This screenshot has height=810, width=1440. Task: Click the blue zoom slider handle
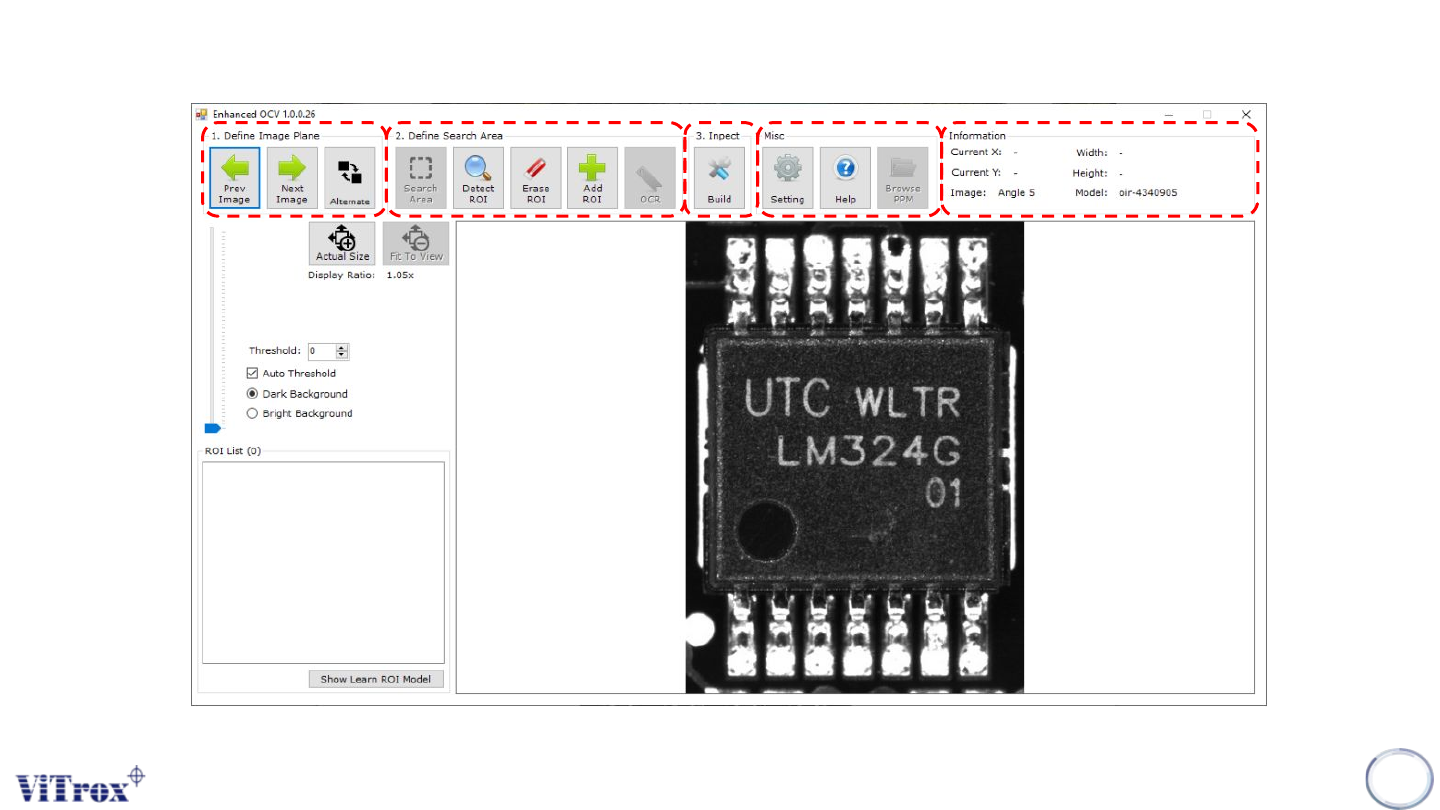point(212,428)
